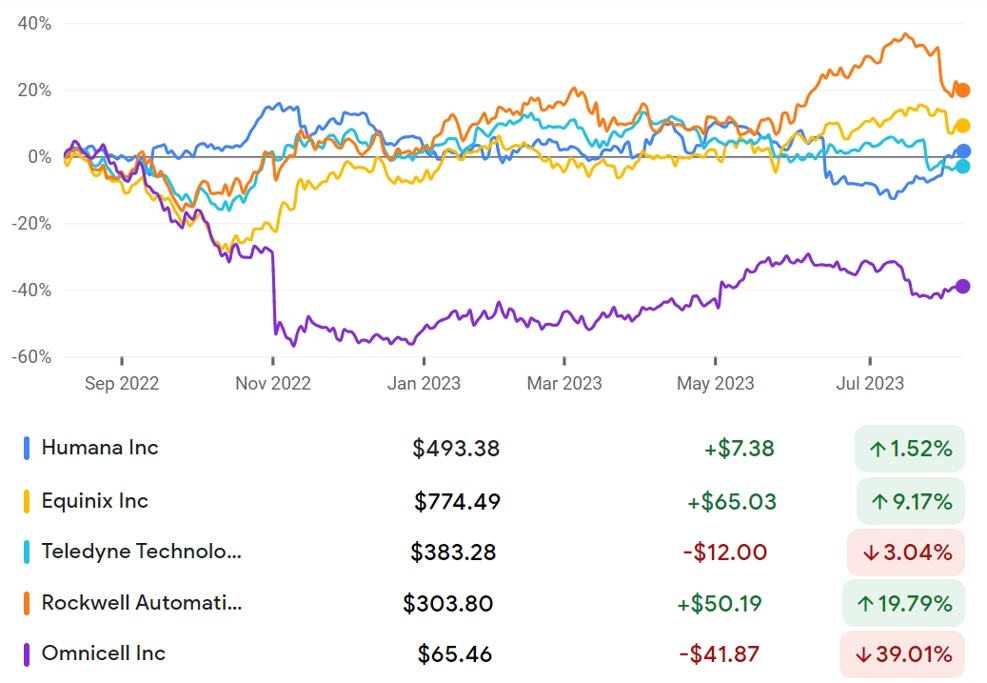Open the Humana Inc stock link
The height and width of the screenshot is (683, 987).
[x=100, y=448]
